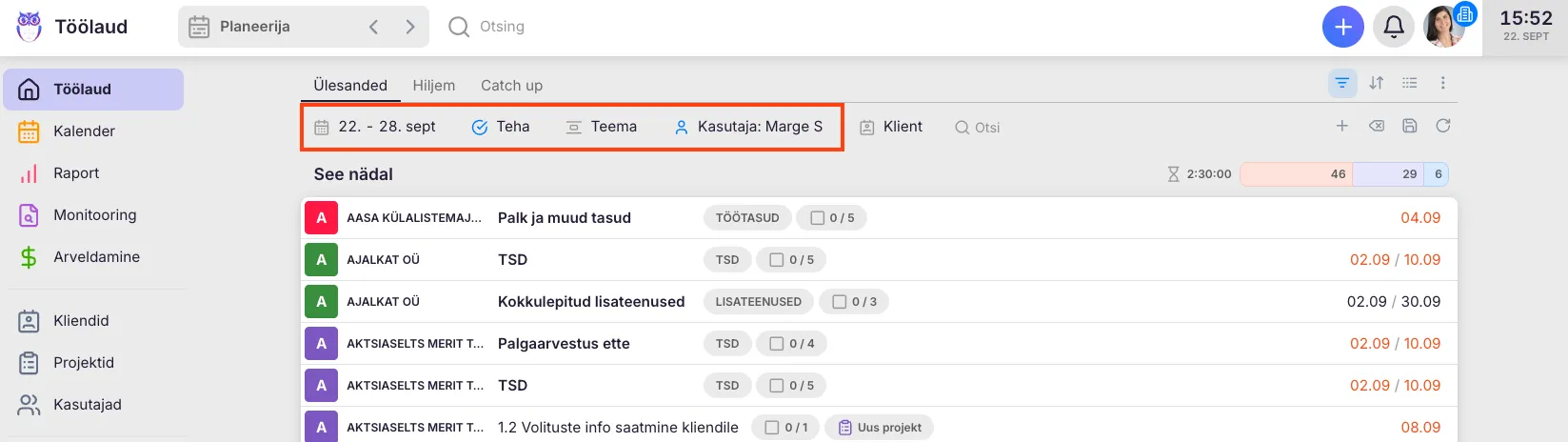Expand the Teema filter dropdown
This screenshot has width=1568, height=442.
click(x=602, y=127)
